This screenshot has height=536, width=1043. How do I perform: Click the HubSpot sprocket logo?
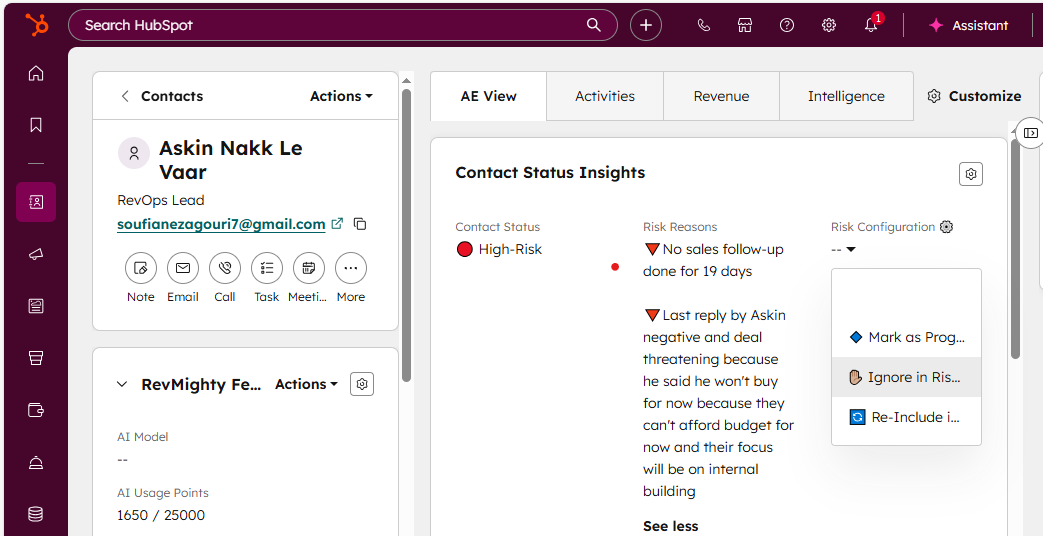(37, 26)
